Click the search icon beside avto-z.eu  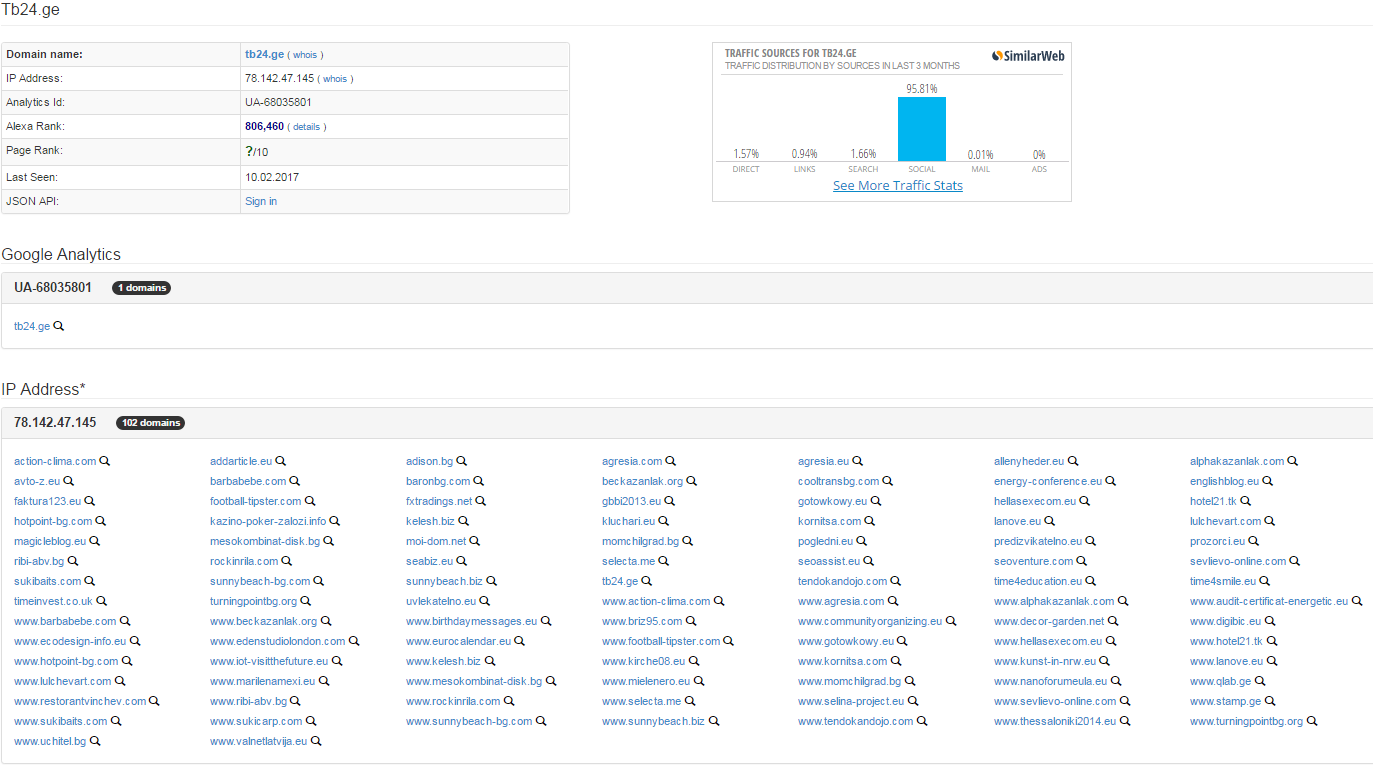pos(69,481)
